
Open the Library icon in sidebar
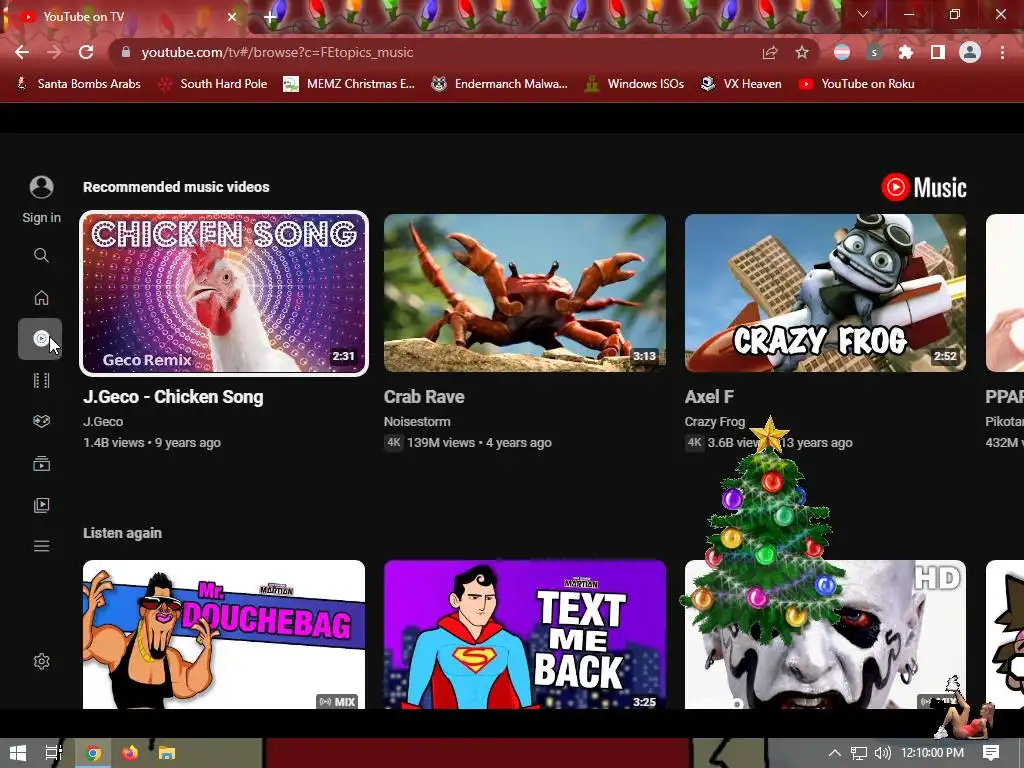click(41, 505)
